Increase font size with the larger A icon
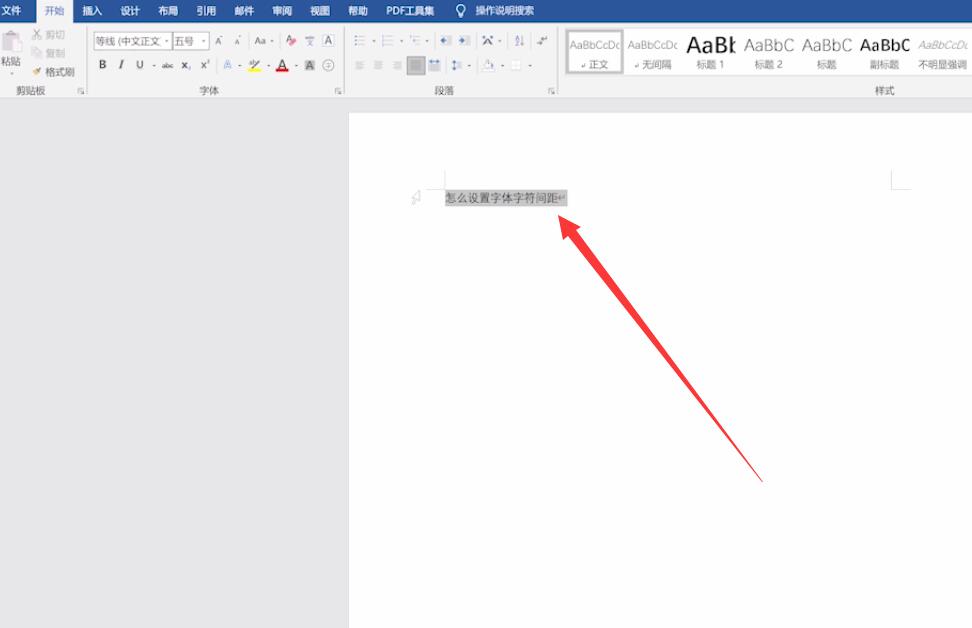 pyautogui.click(x=218, y=41)
